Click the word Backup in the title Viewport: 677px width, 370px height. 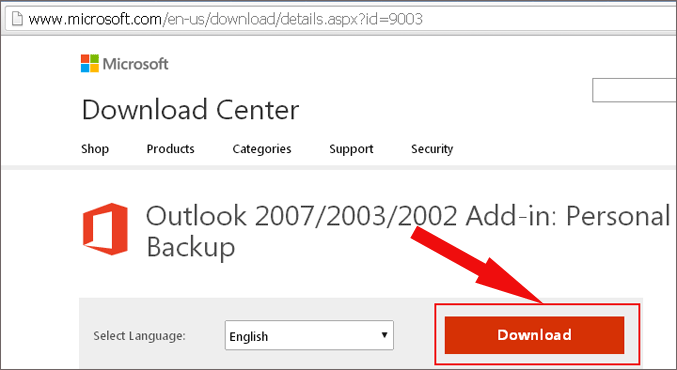coord(190,247)
